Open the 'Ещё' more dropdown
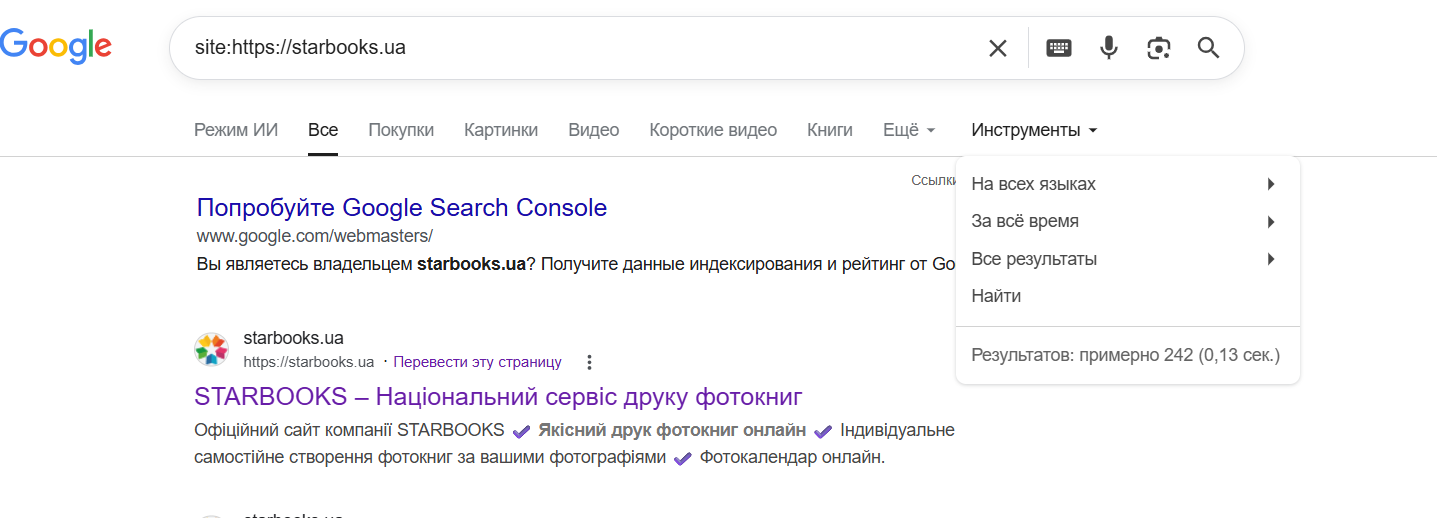 909,130
